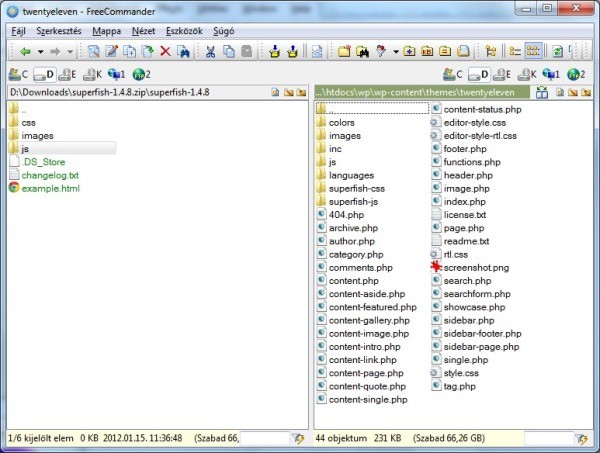Image resolution: width=600 pixels, height=453 pixels.
Task: Open FTP connection 2 in left panel
Action: coord(141,74)
